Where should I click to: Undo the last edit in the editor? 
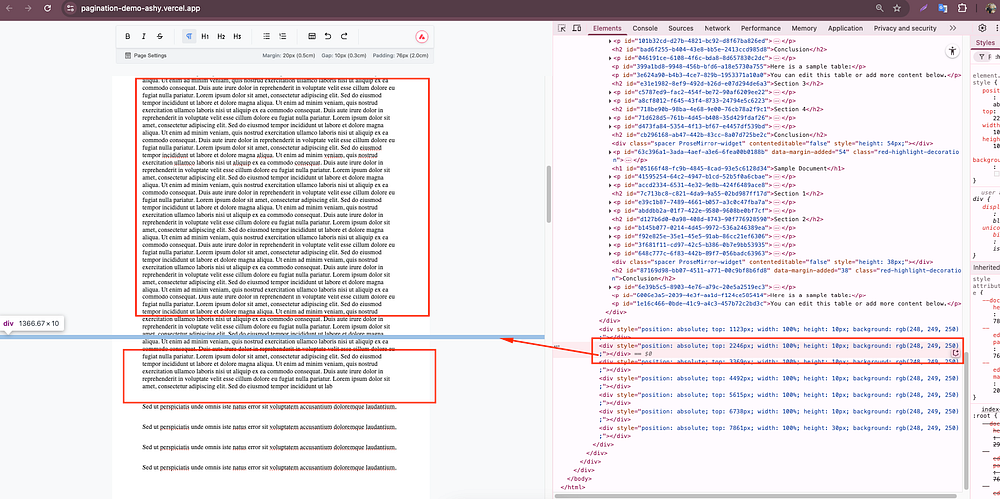click(328, 36)
